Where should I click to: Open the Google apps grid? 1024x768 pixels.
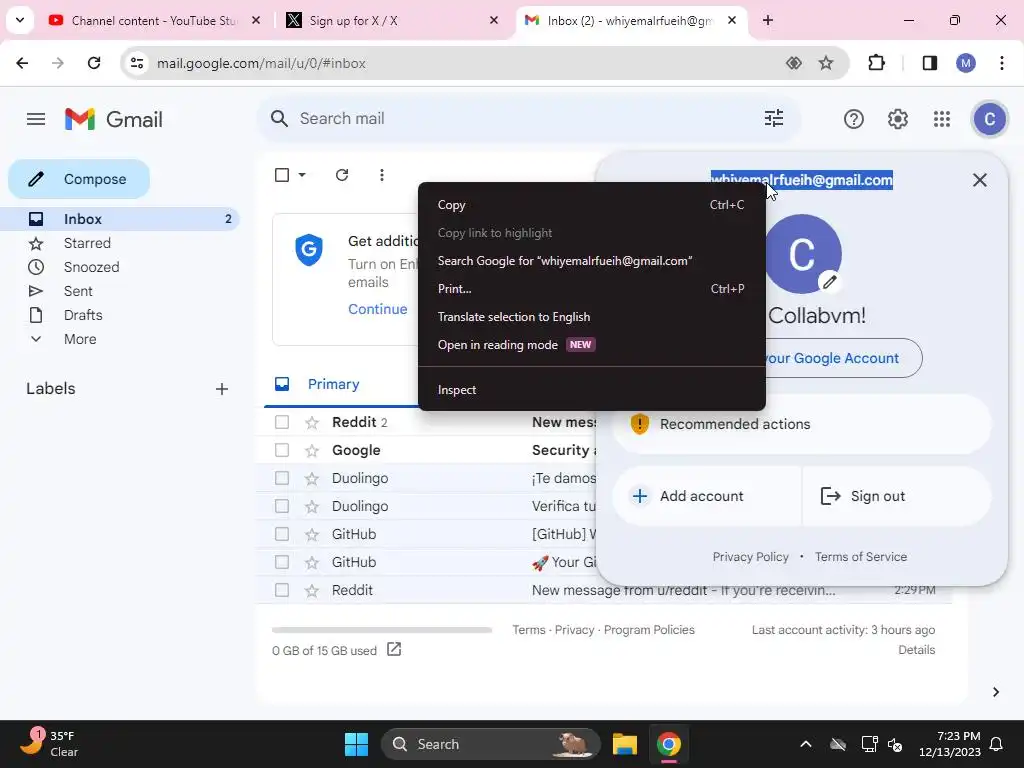click(x=942, y=119)
